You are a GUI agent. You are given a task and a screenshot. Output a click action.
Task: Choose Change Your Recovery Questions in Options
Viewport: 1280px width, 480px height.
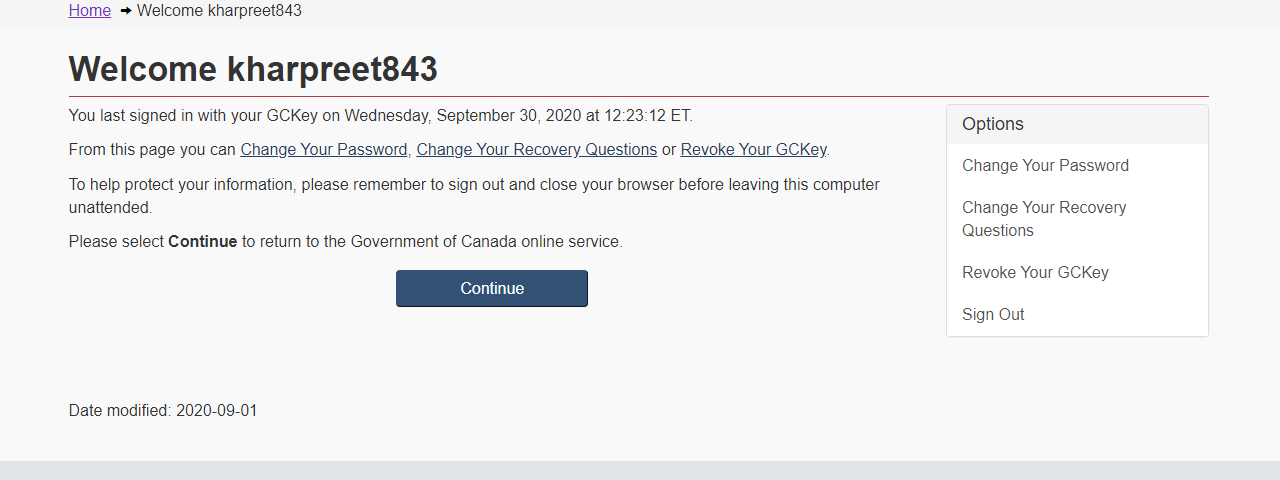(1044, 219)
